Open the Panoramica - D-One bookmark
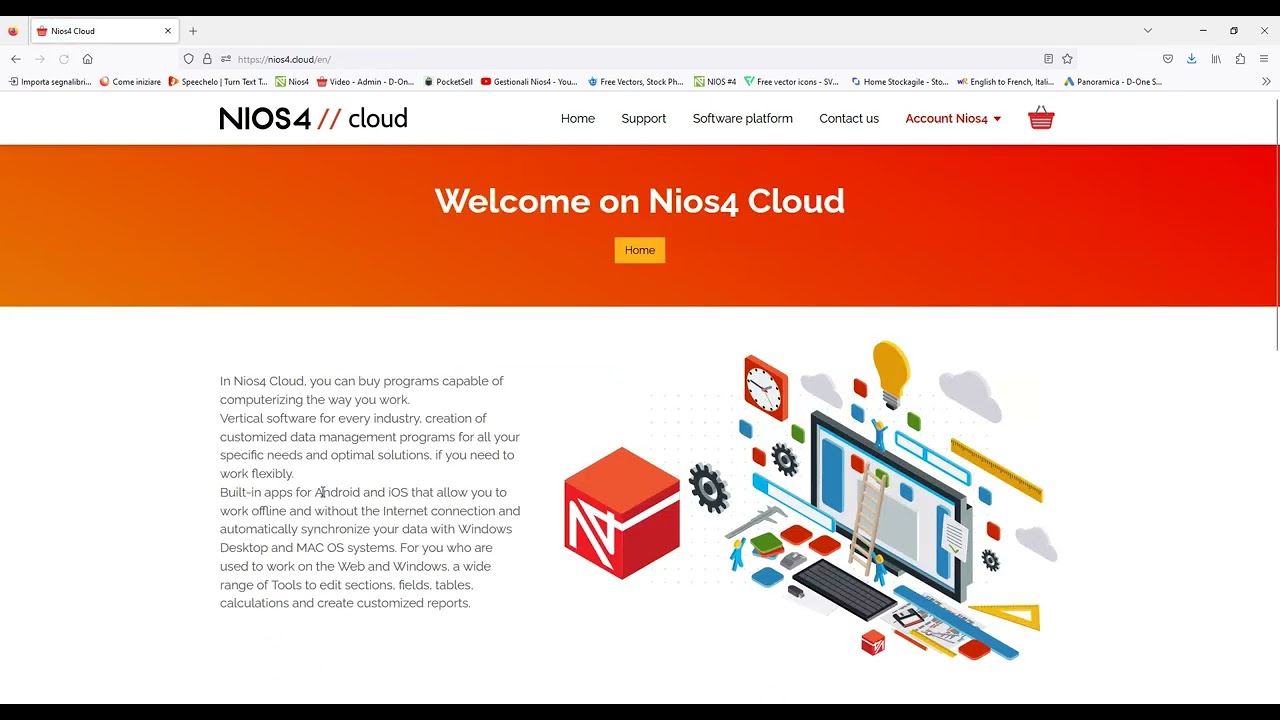Image resolution: width=1280 pixels, height=720 pixels. click(1113, 82)
